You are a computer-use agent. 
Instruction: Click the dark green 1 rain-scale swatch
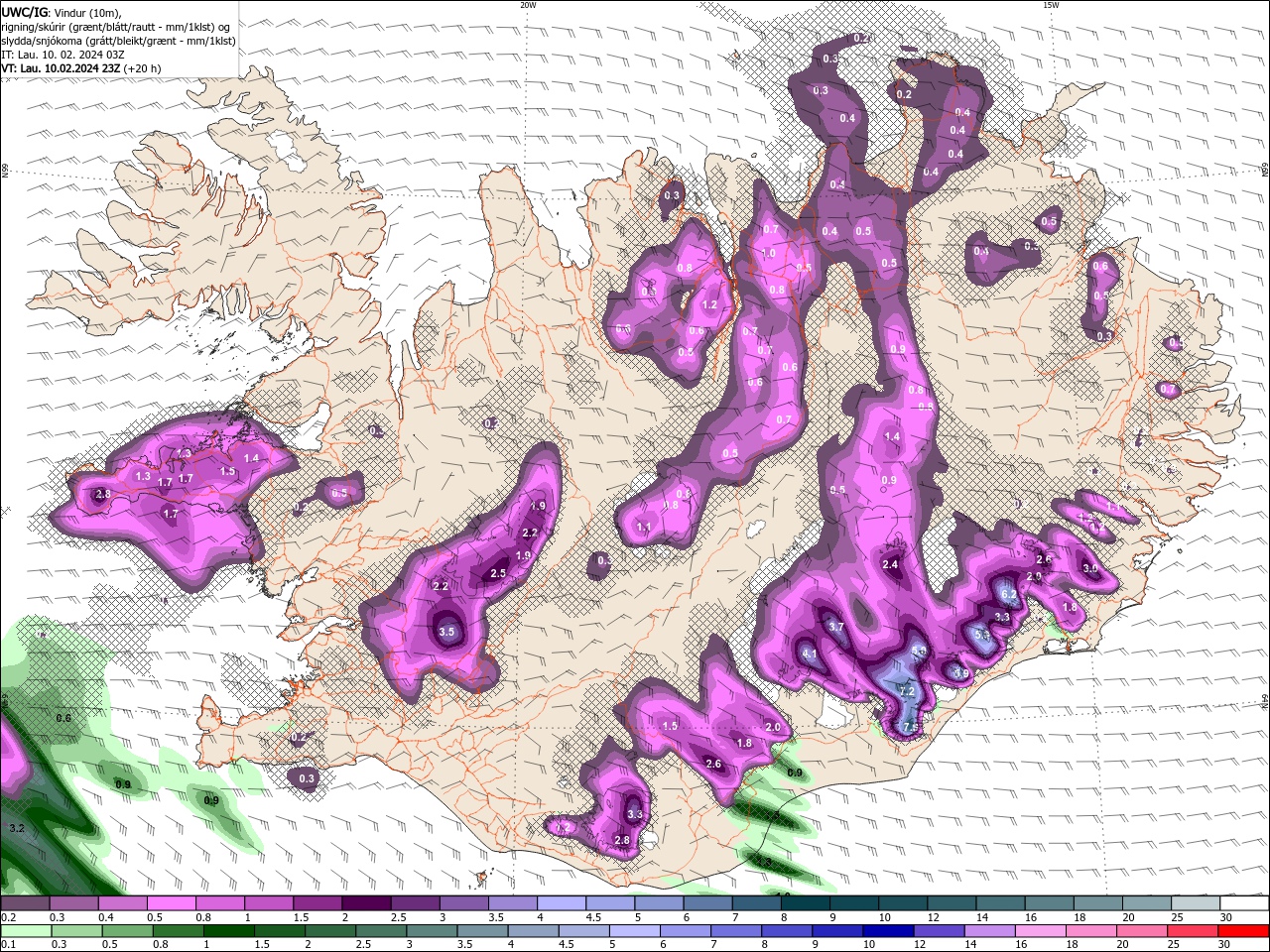(x=228, y=930)
